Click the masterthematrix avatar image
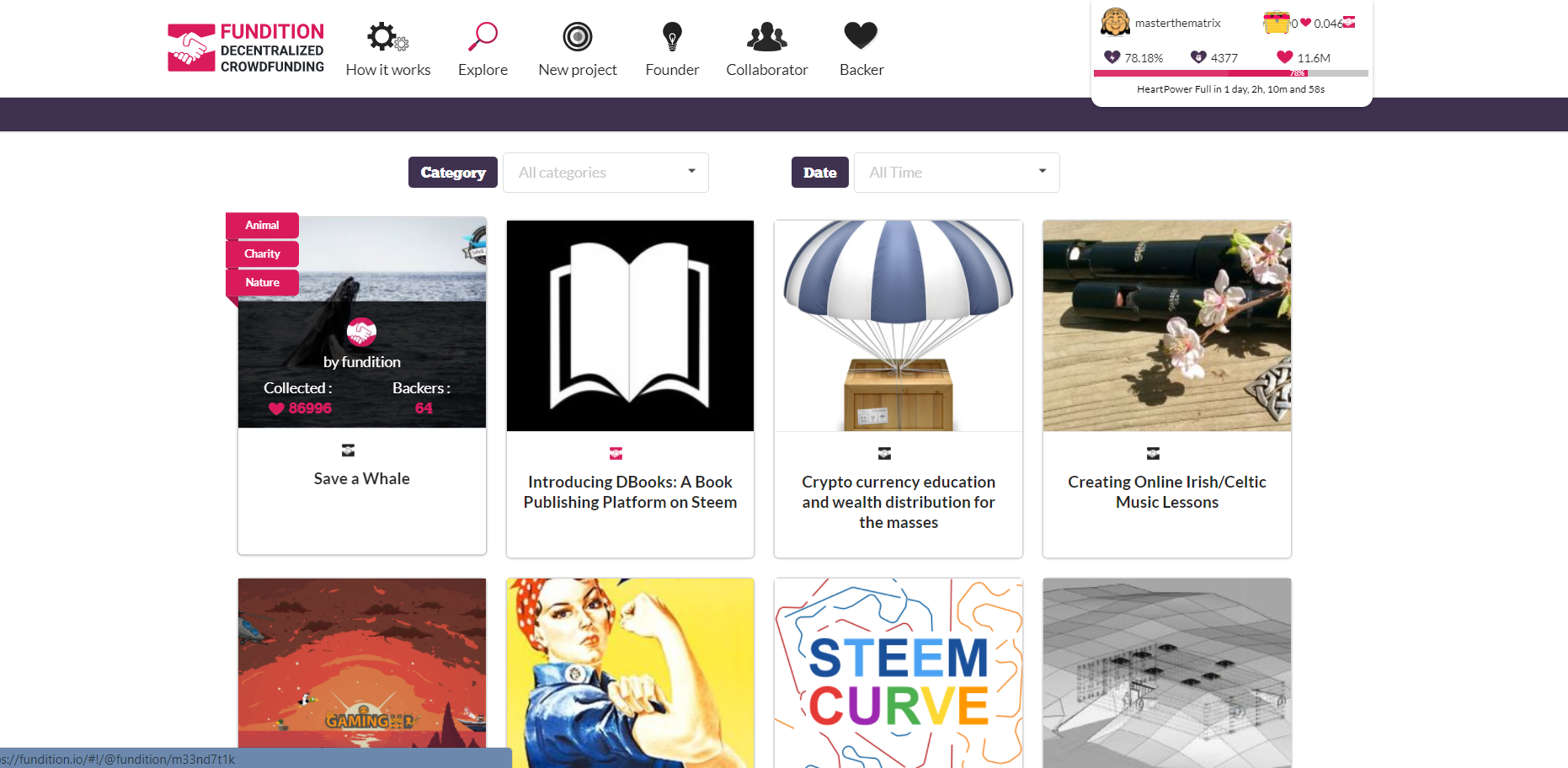Screen dimensions: 1568x768 1115,22
